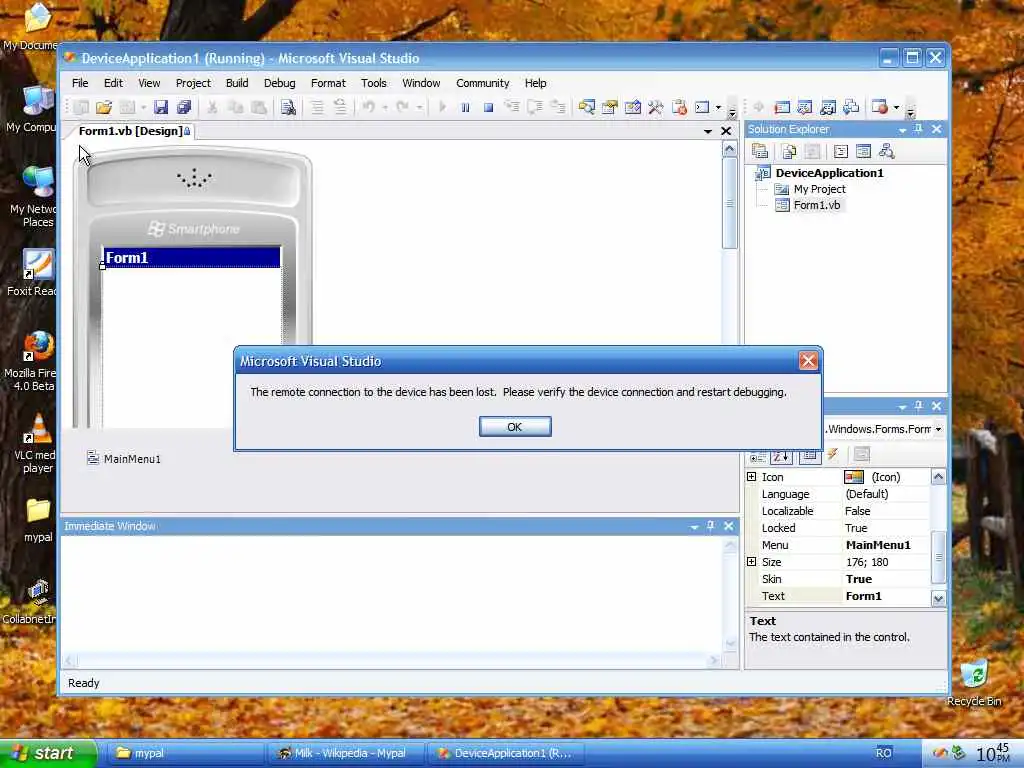The image size is (1024, 768).
Task: Switch to Milk - Wikipedia taskbar button
Action: (346, 753)
